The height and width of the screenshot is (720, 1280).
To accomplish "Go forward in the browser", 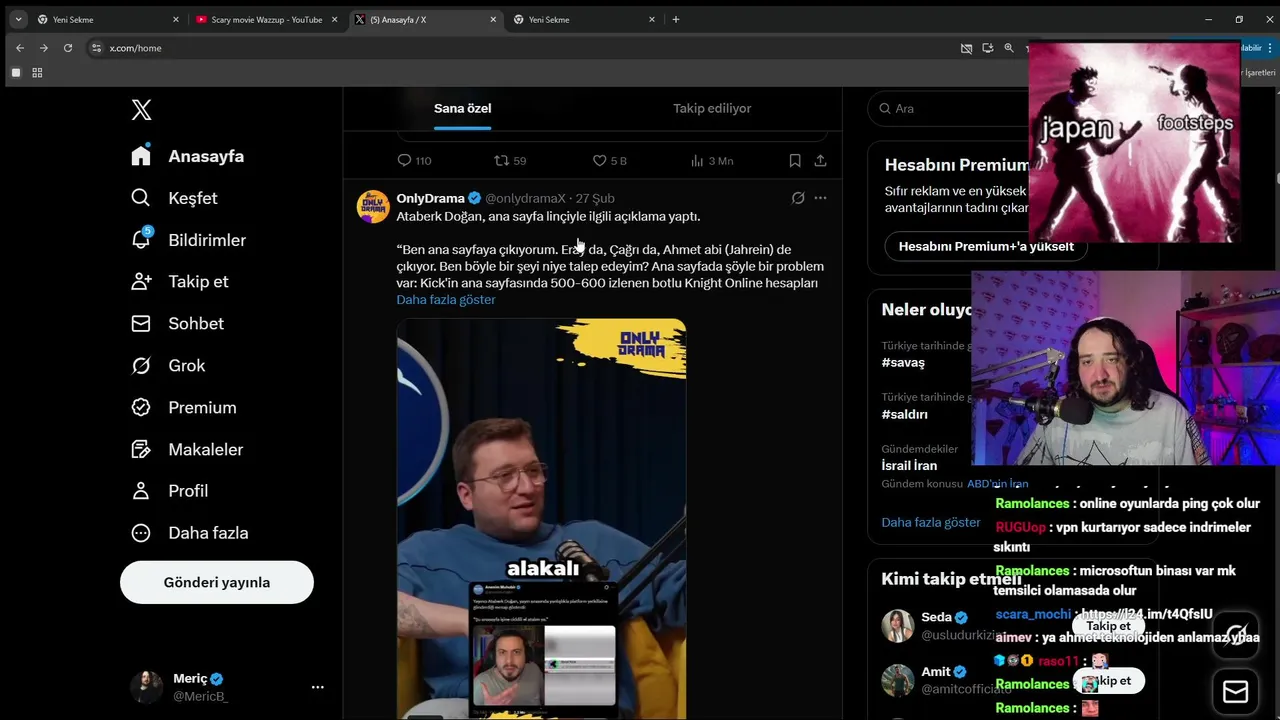I will [x=44, y=48].
